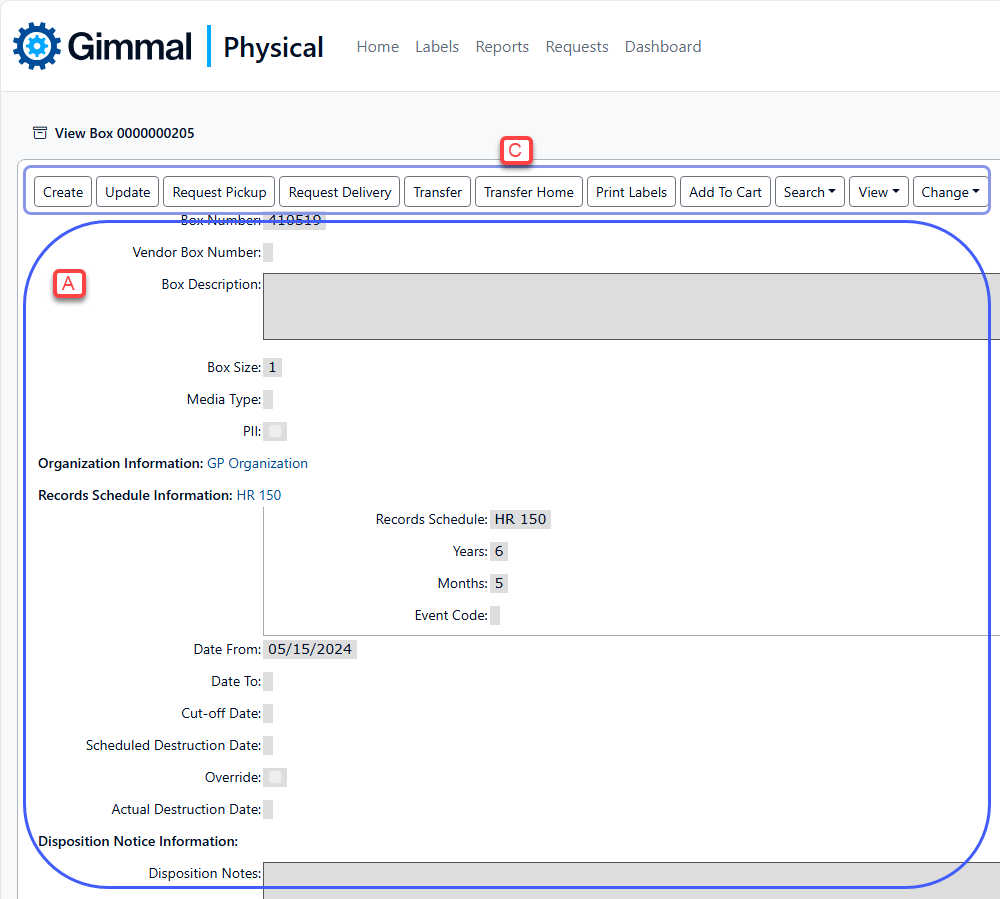Go to the Home nav item
1000x899 pixels.
pos(377,47)
